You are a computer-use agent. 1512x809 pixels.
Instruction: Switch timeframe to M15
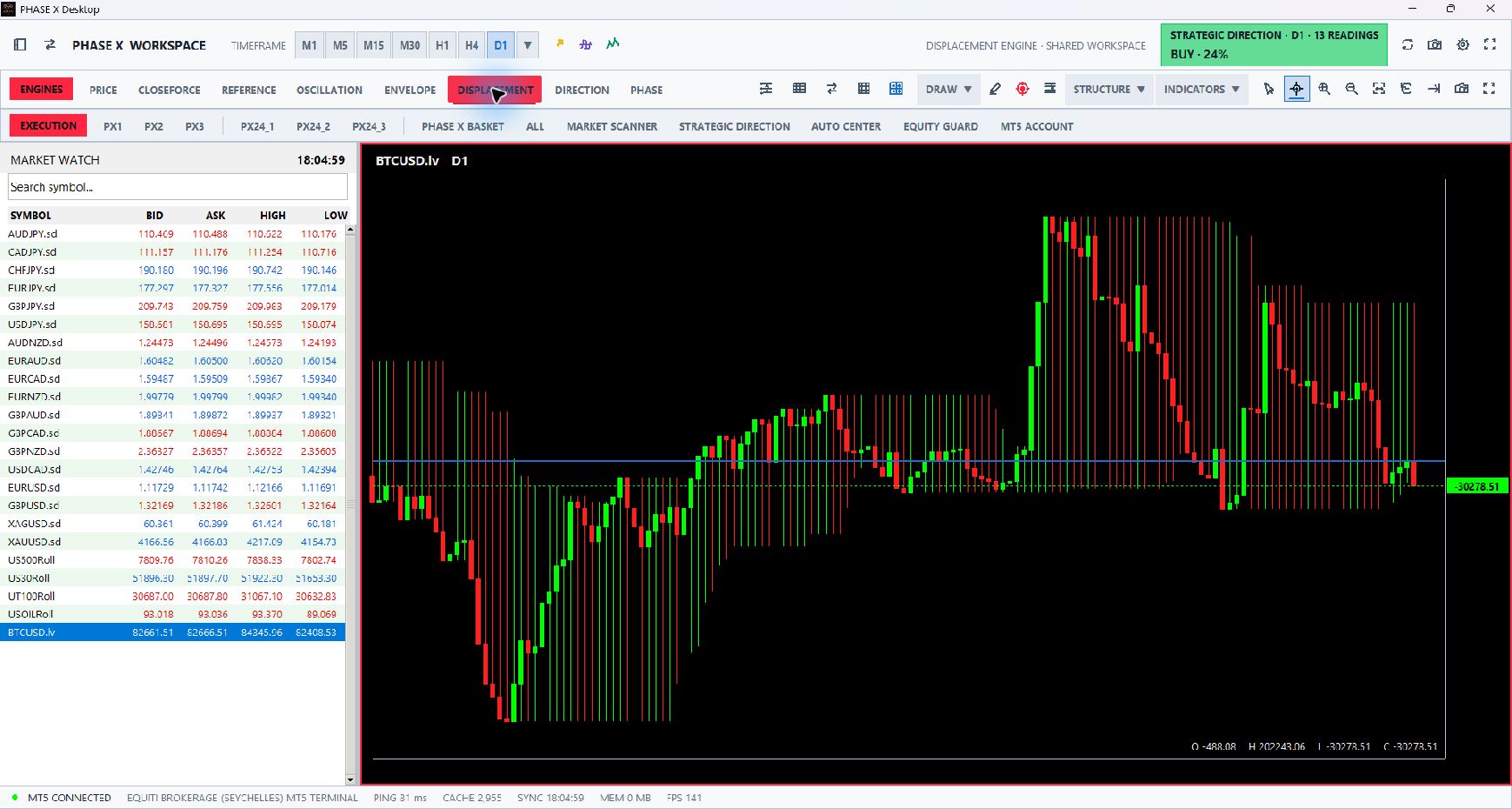click(x=374, y=45)
